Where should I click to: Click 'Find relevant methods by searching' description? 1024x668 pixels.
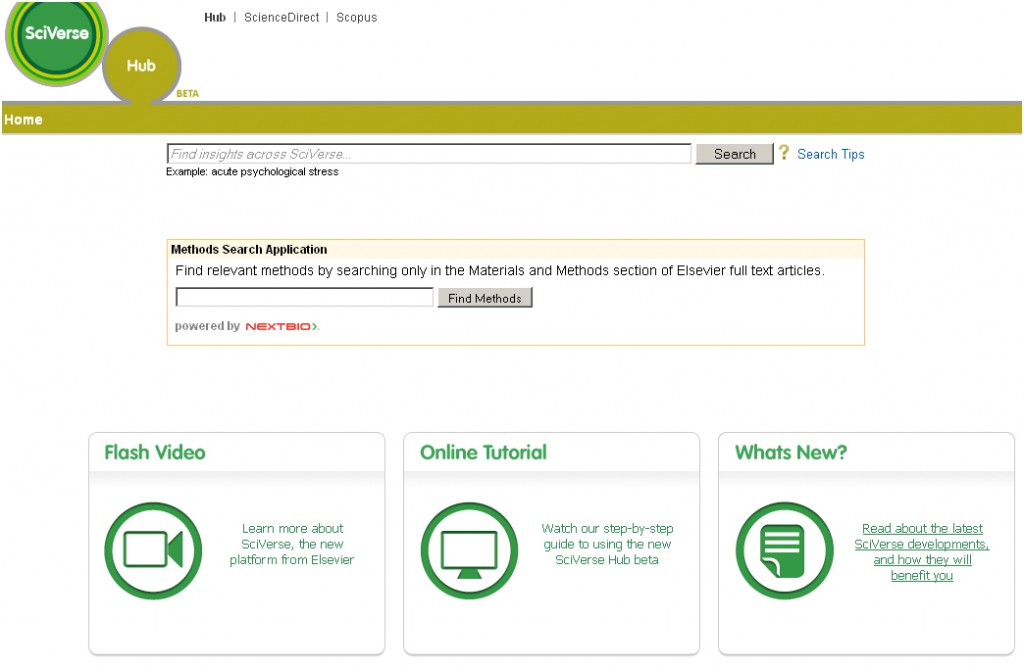500,270
